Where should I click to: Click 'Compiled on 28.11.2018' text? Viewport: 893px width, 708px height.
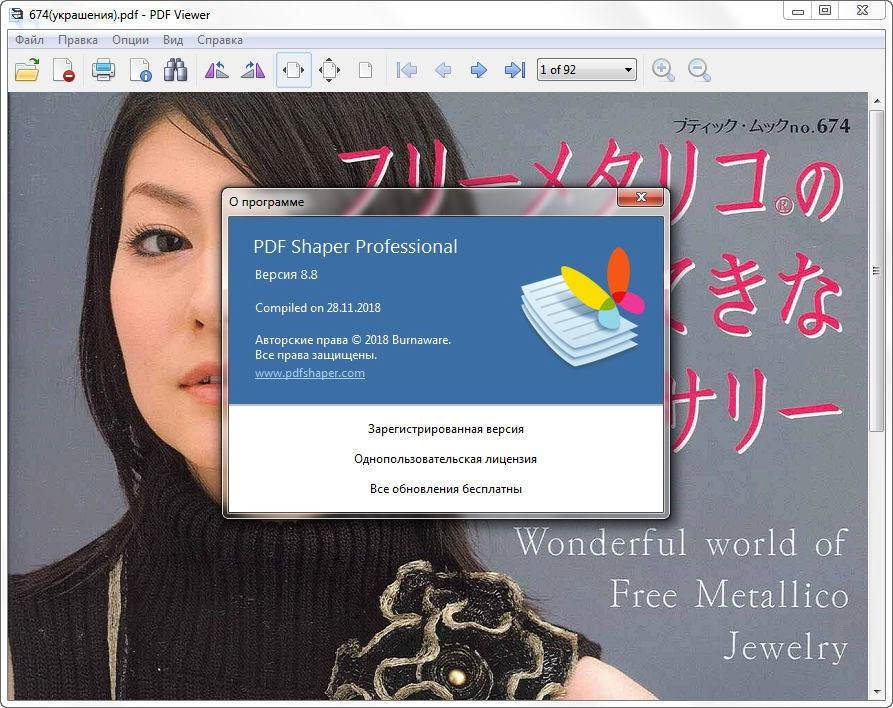pos(318,308)
